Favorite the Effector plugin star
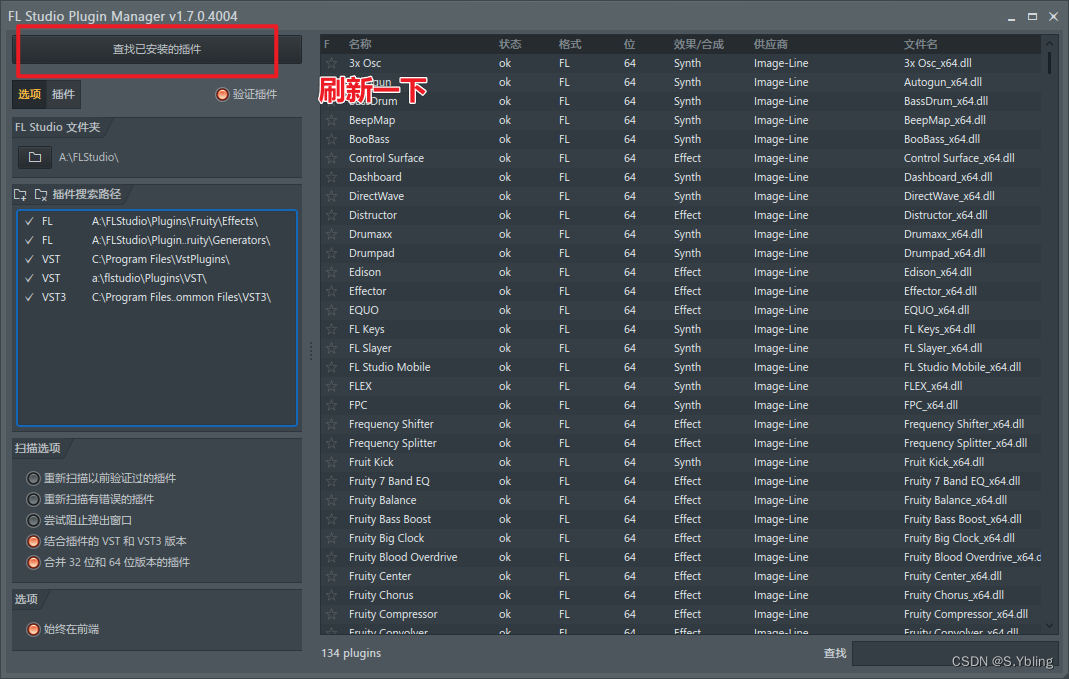Viewport: 1069px width, 679px height. (x=331, y=291)
